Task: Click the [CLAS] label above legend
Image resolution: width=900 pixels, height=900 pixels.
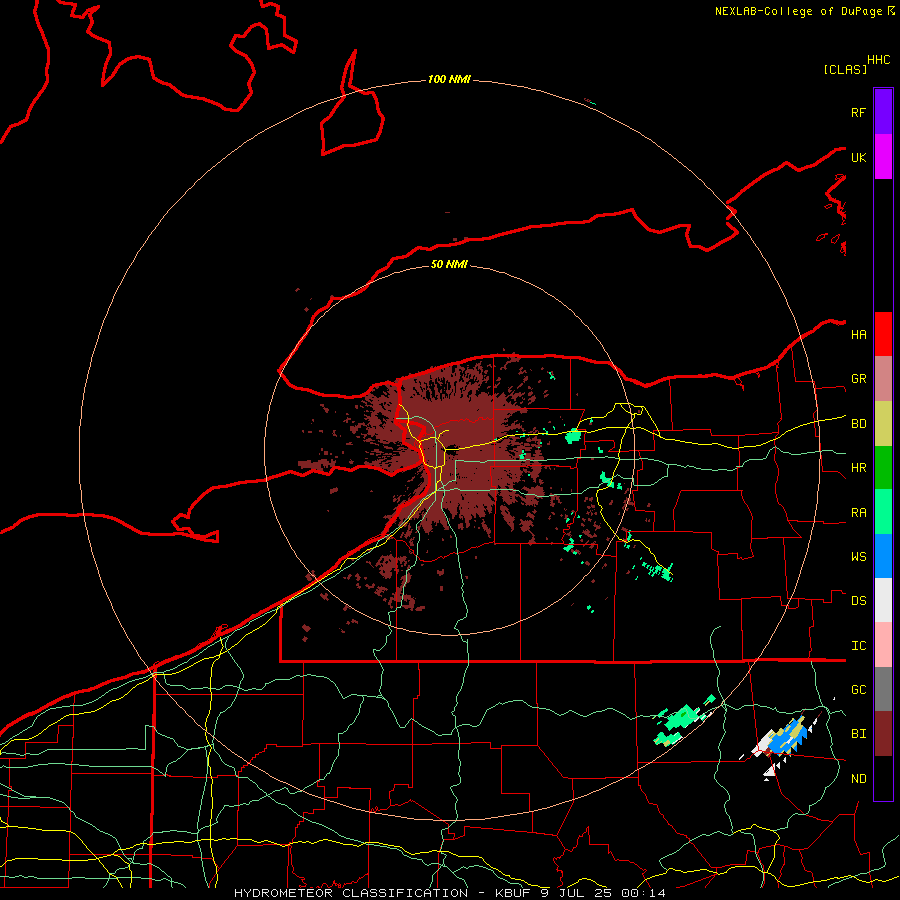Action: click(845, 69)
